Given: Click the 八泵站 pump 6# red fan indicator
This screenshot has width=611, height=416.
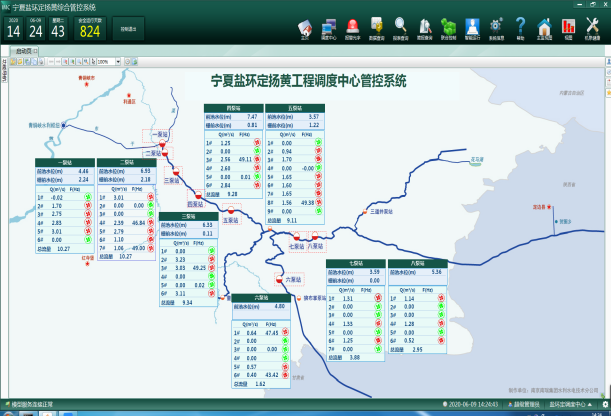Looking at the screenshot, I should (441, 340).
